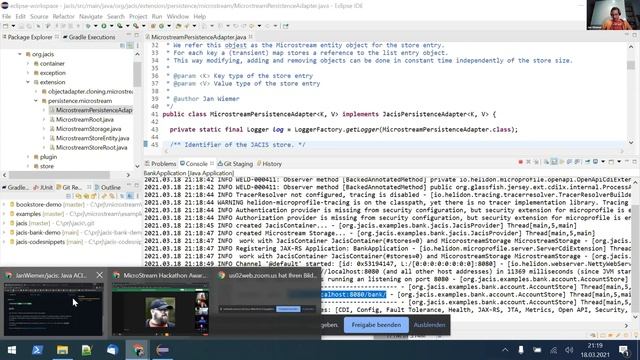Click the Package Explorer horizontal scrollbar
640x360 pixels.
coord(59,175)
